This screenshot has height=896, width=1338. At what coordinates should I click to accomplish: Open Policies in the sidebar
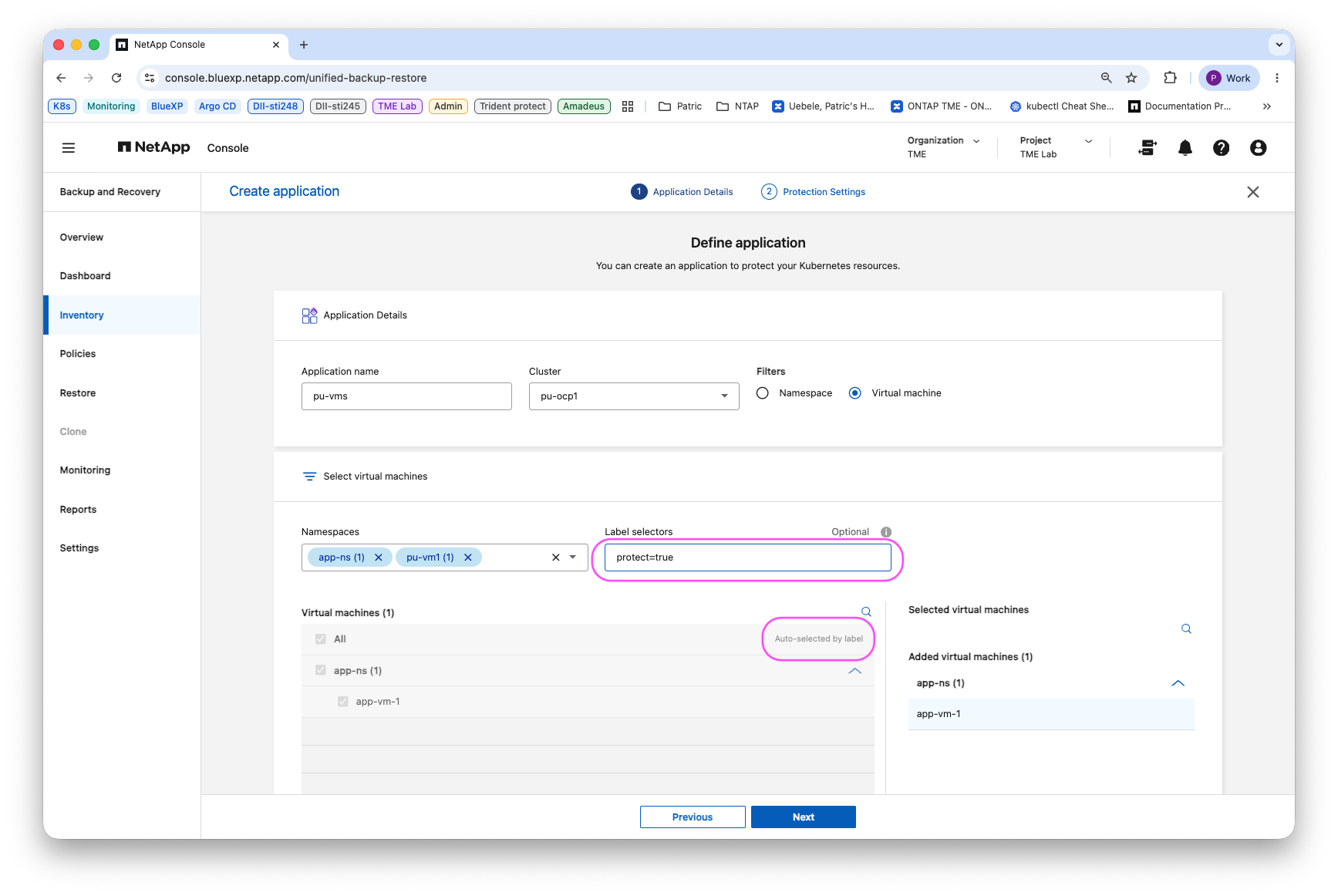(78, 354)
